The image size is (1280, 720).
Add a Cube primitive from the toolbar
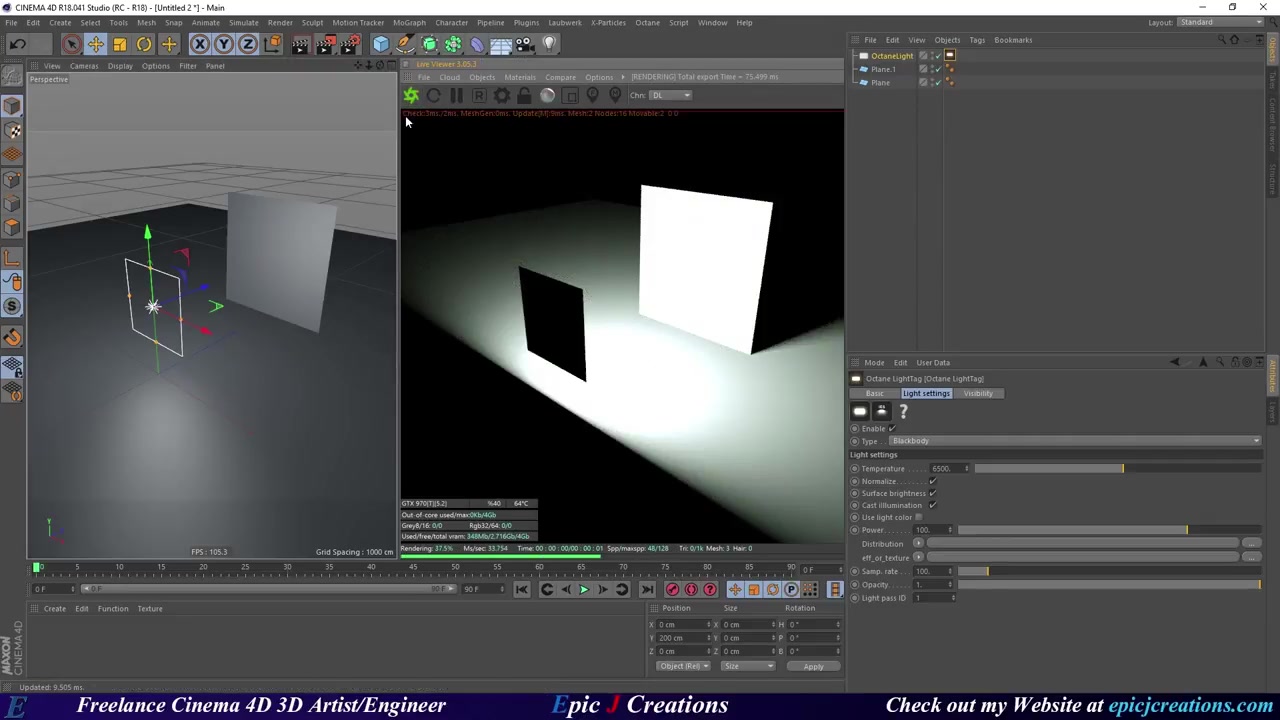pos(380,43)
